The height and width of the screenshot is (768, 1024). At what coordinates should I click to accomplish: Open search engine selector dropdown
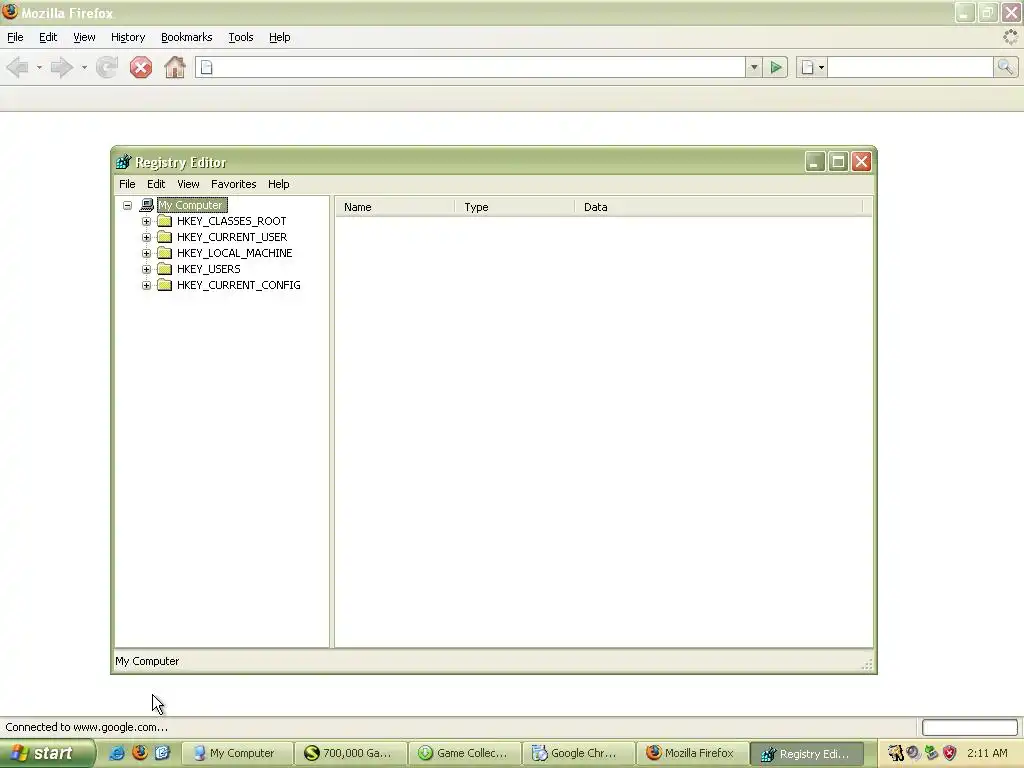click(812, 67)
